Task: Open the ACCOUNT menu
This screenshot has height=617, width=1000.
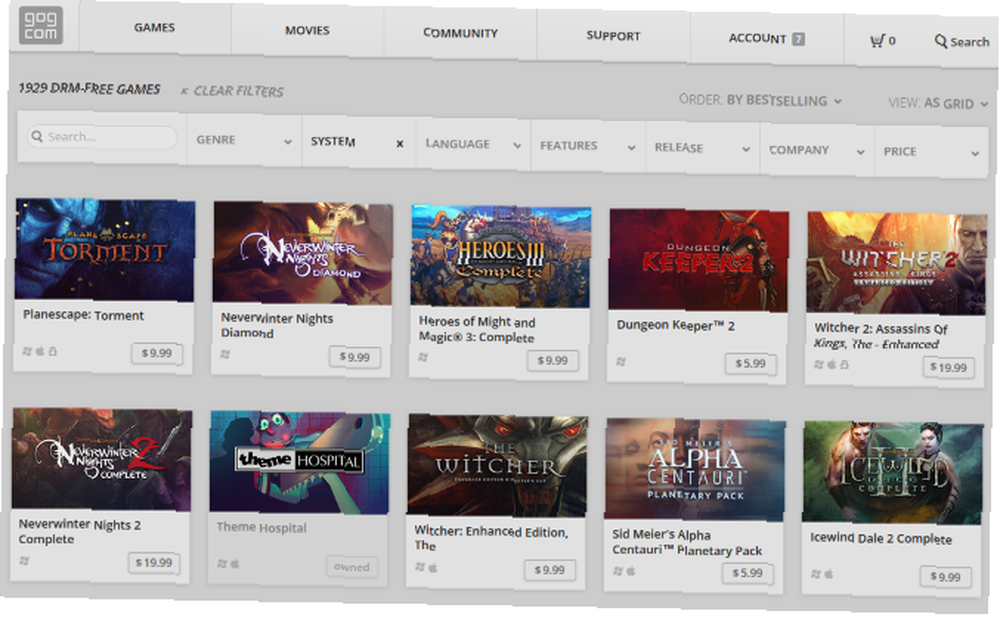Action: click(767, 38)
